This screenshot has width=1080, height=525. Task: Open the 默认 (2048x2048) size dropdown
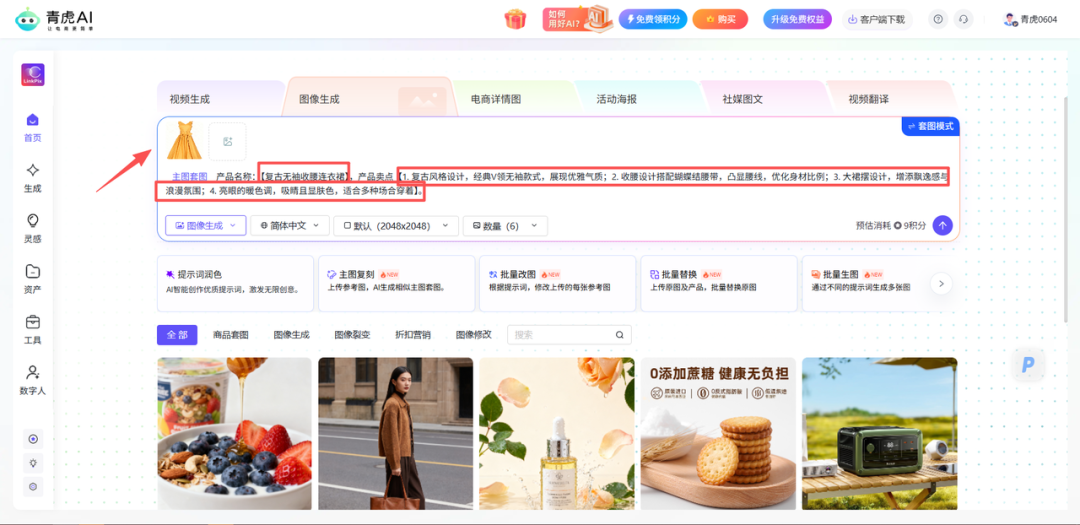click(396, 225)
